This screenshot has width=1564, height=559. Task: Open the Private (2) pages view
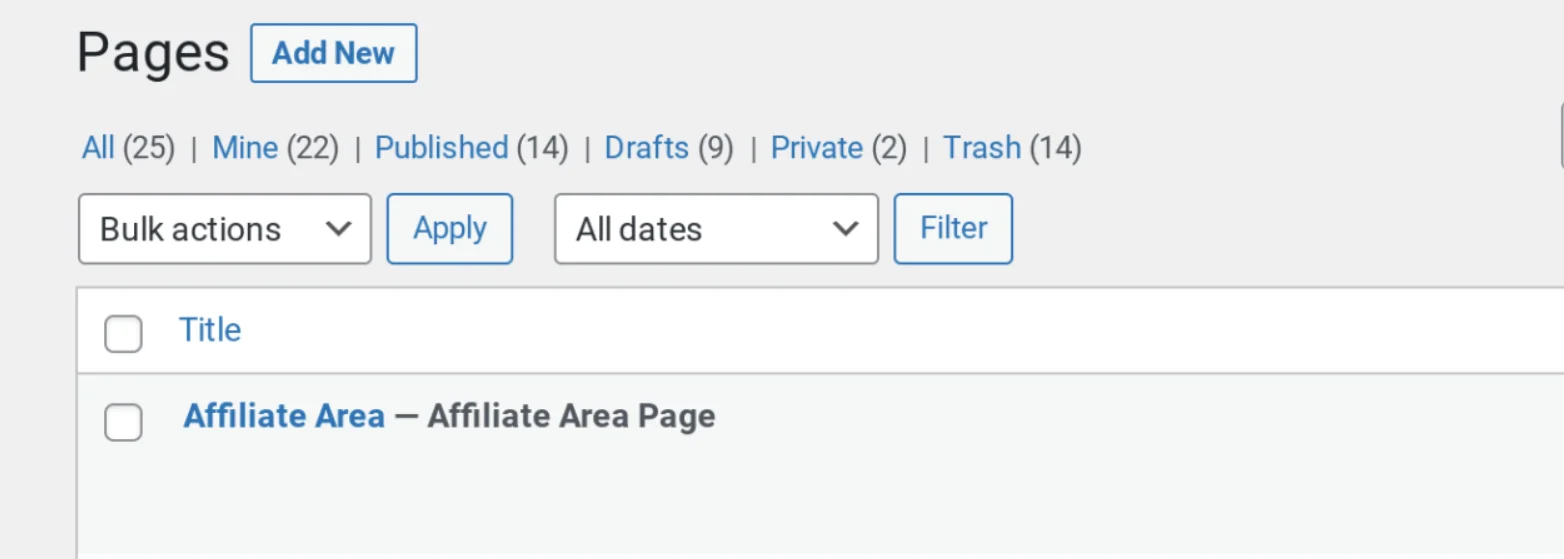(x=838, y=148)
